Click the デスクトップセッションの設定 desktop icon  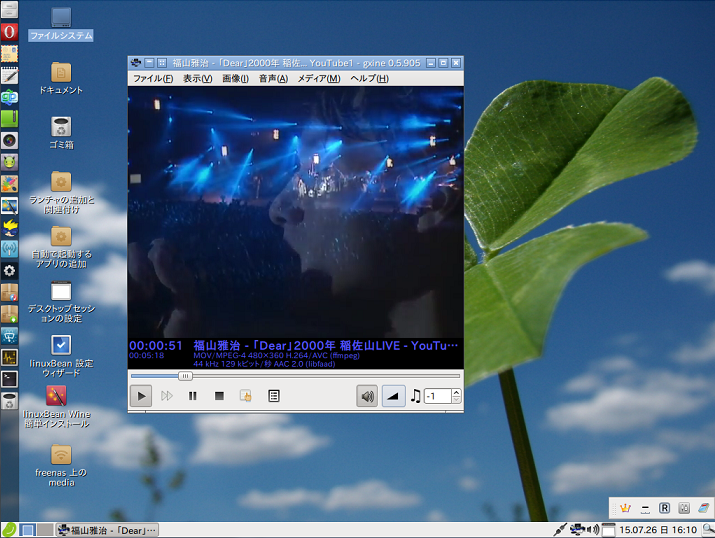click(61, 302)
